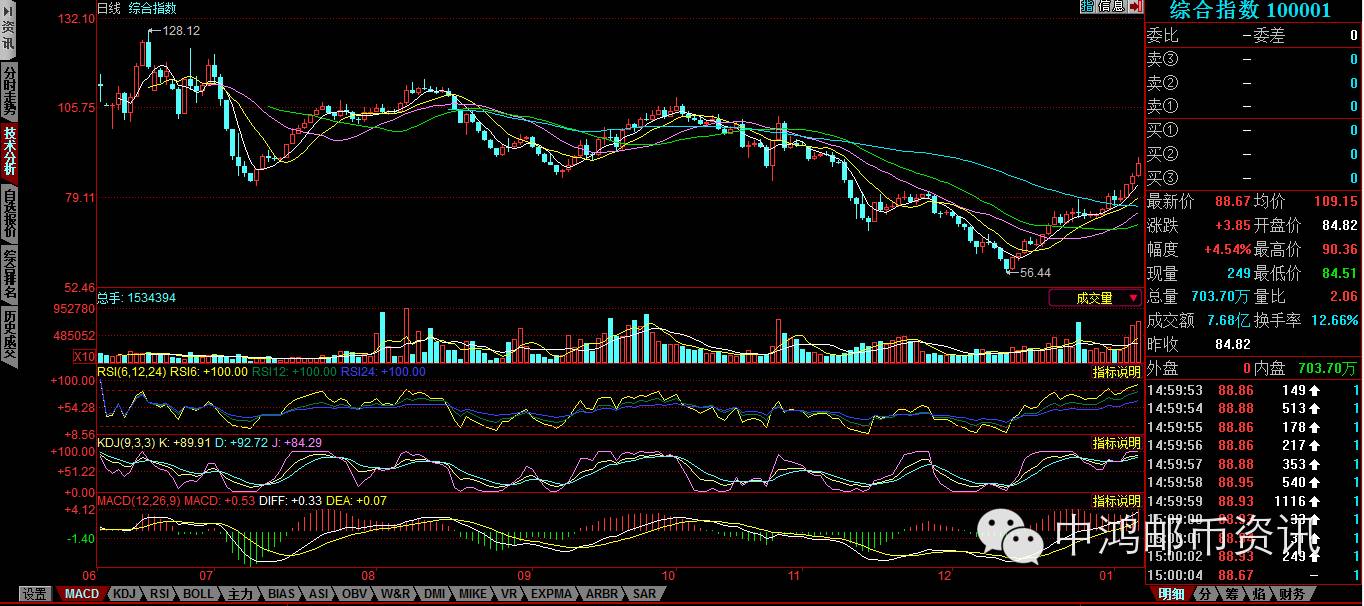Open the 成交量 dropdown

pos(1095,297)
